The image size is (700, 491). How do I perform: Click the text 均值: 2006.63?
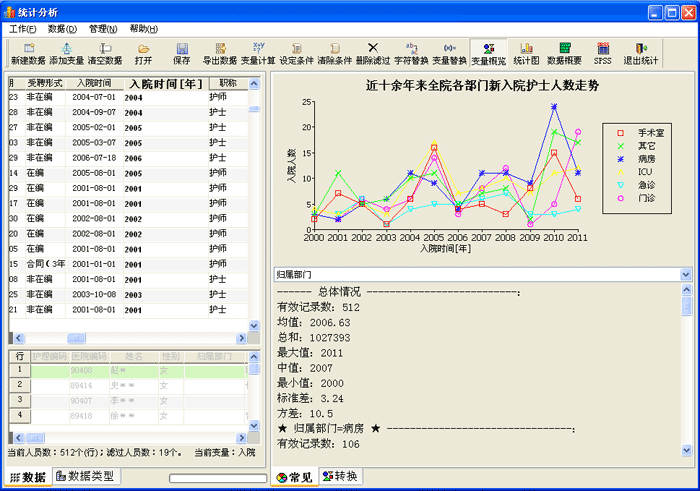(314, 322)
